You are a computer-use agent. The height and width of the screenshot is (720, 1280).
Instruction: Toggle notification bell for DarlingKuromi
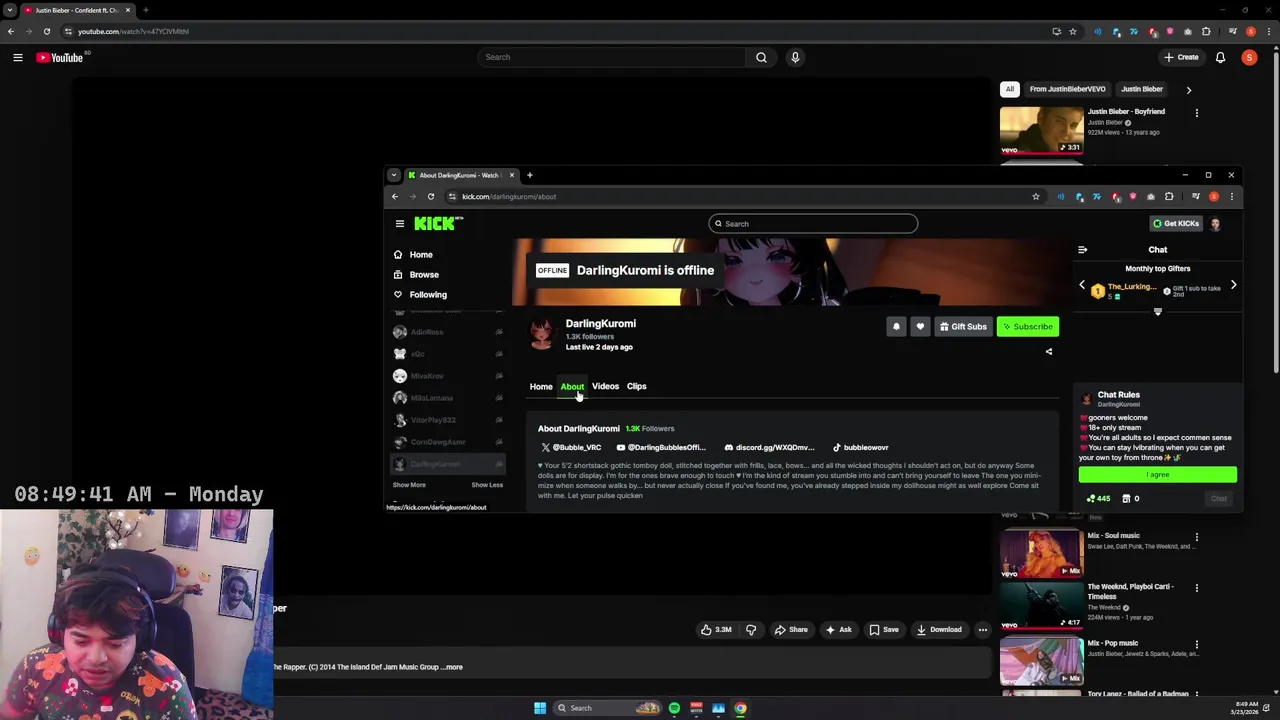point(896,327)
